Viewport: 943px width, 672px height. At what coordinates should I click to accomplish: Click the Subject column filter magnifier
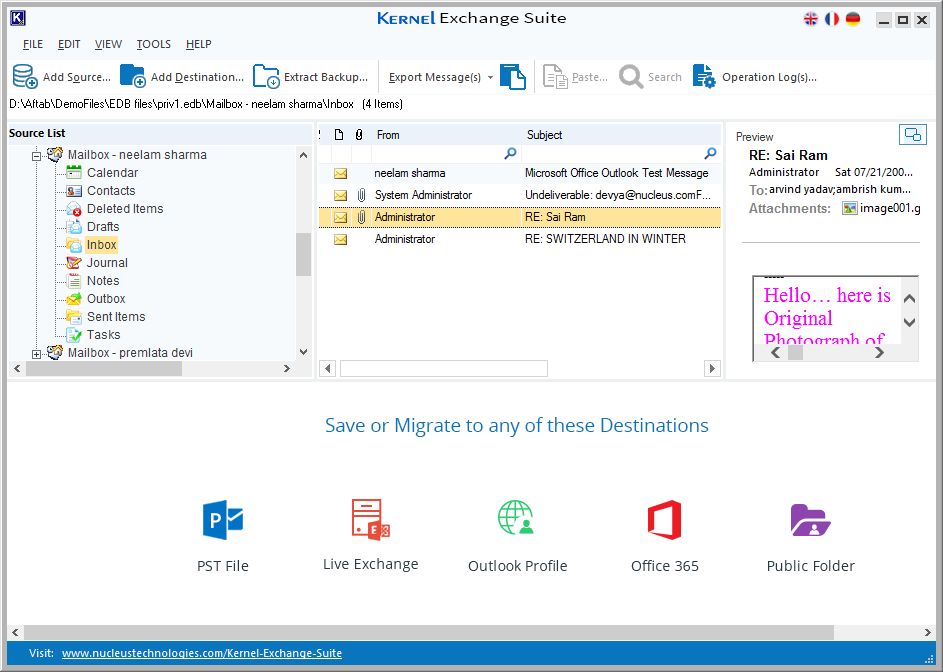tap(710, 153)
